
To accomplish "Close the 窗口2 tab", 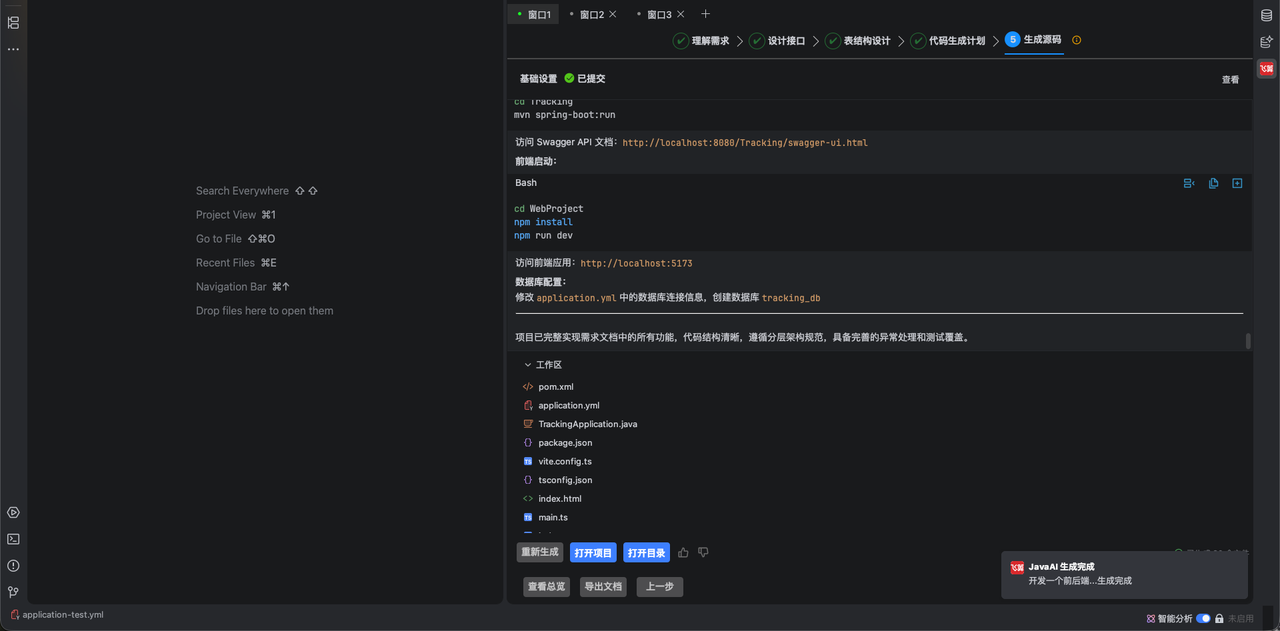I will [613, 14].
